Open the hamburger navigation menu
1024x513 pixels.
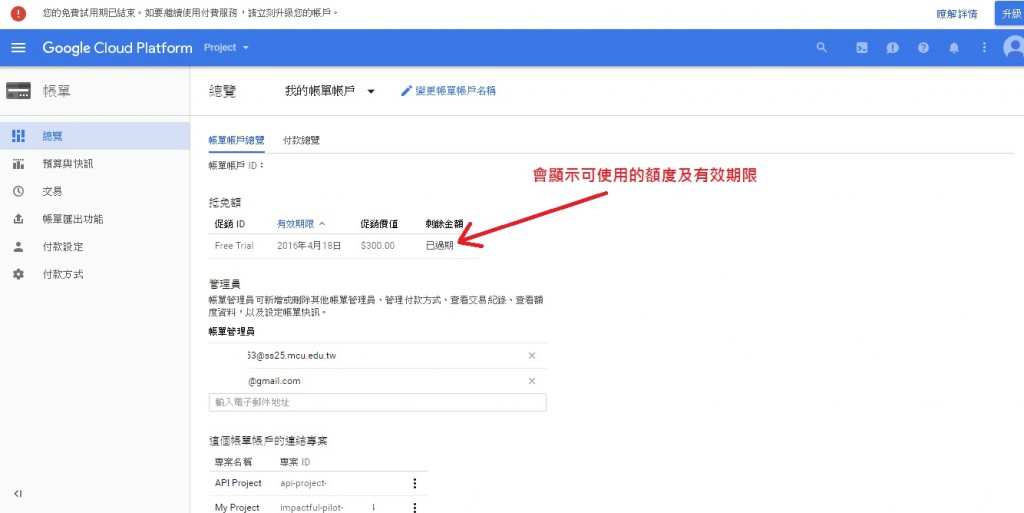pyautogui.click(x=18, y=48)
